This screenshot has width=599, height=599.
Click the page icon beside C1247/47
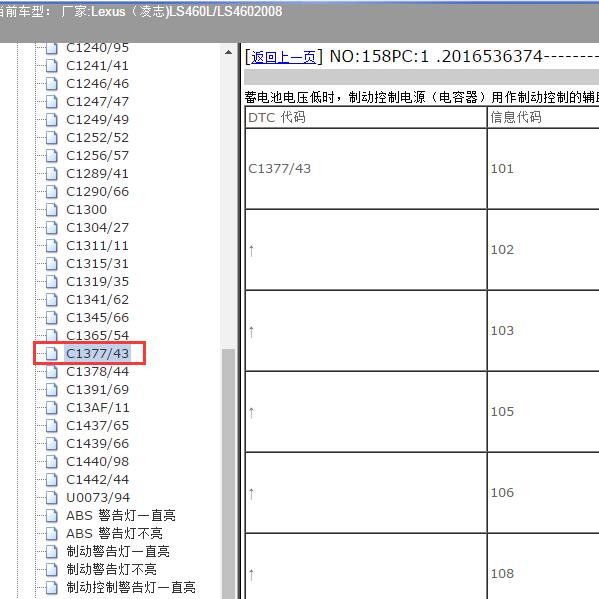(52, 102)
